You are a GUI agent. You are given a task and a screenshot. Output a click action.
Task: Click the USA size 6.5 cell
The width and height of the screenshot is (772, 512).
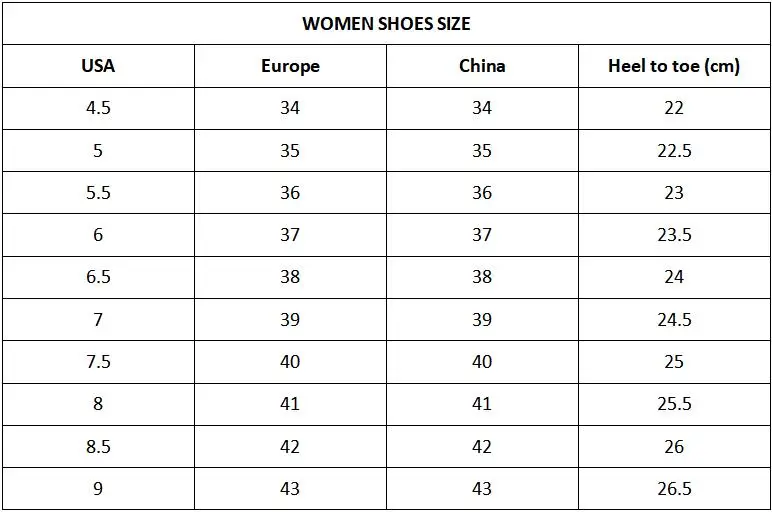98,277
